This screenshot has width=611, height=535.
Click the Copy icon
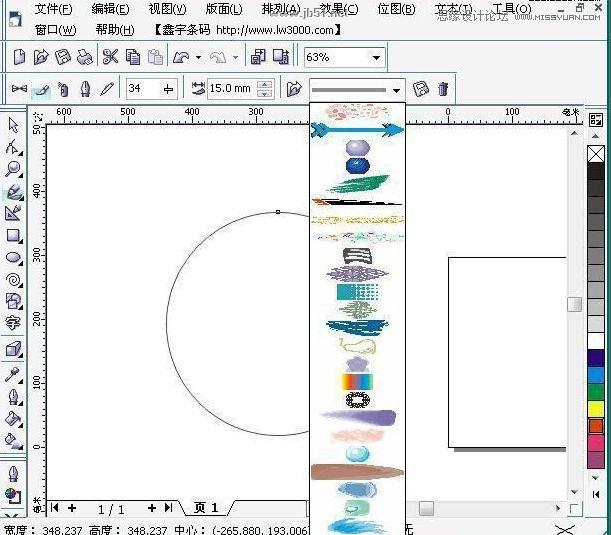click(x=133, y=57)
